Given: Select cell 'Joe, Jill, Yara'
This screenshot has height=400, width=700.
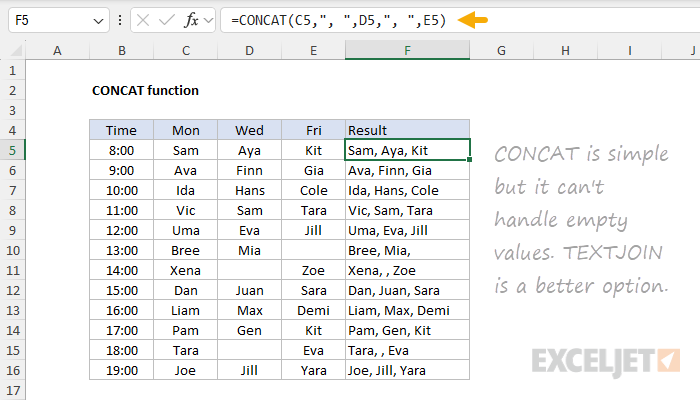Looking at the screenshot, I should tap(407, 371).
